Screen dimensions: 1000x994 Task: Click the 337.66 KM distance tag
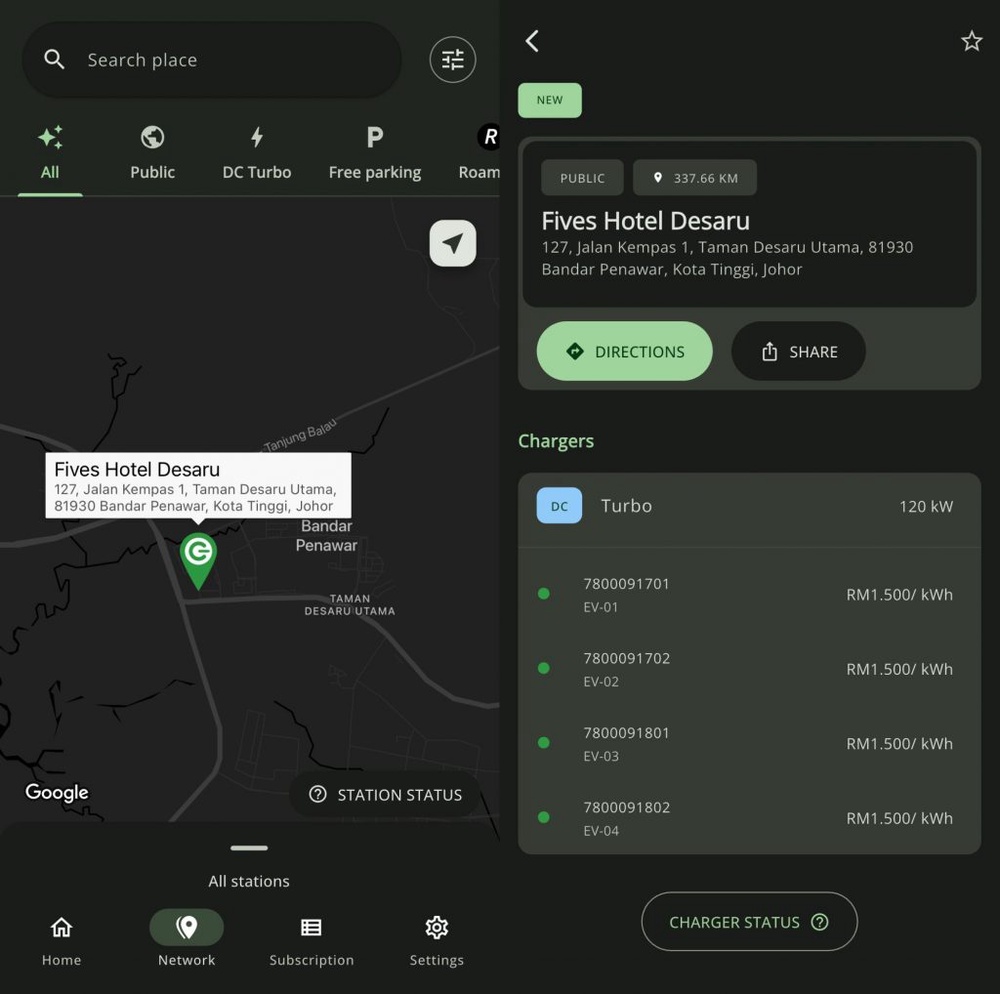(695, 178)
